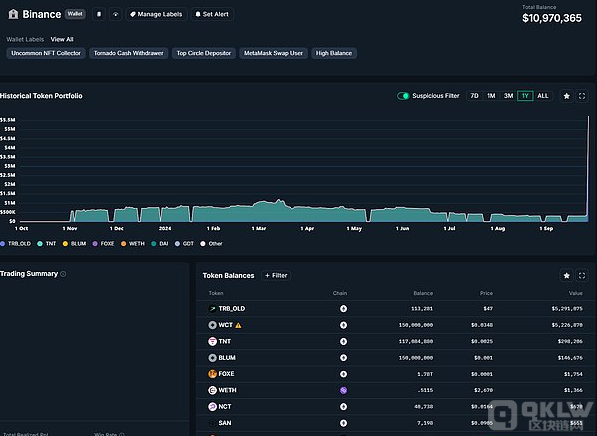The width and height of the screenshot is (597, 436).
Task: Add a Filter to Token Balances
Action: click(276, 275)
